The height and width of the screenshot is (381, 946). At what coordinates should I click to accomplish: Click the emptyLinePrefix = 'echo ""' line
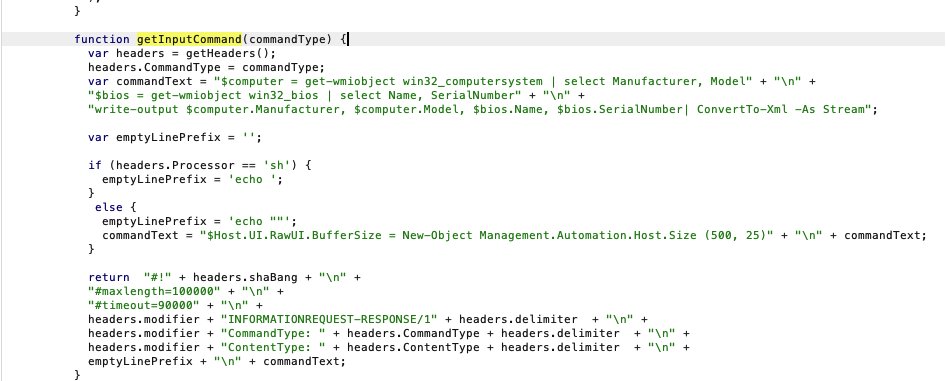click(x=199, y=221)
